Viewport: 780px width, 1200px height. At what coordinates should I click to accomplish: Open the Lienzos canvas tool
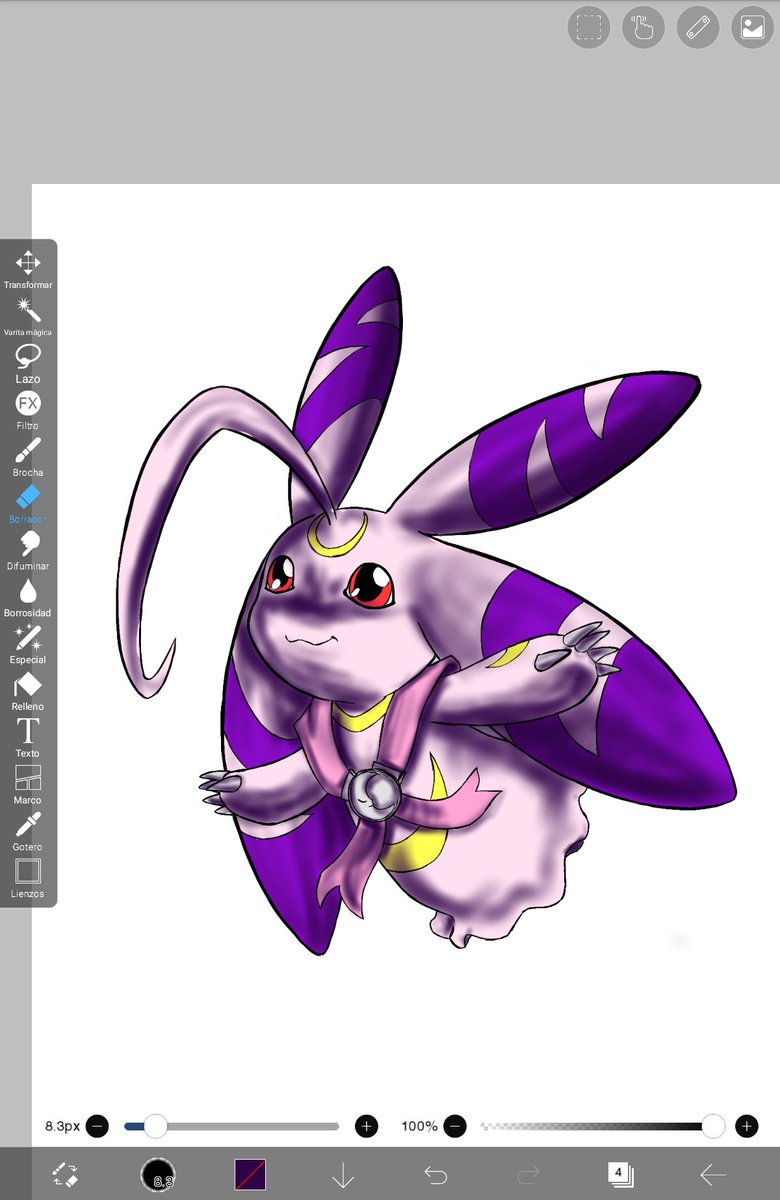pyautogui.click(x=28, y=879)
